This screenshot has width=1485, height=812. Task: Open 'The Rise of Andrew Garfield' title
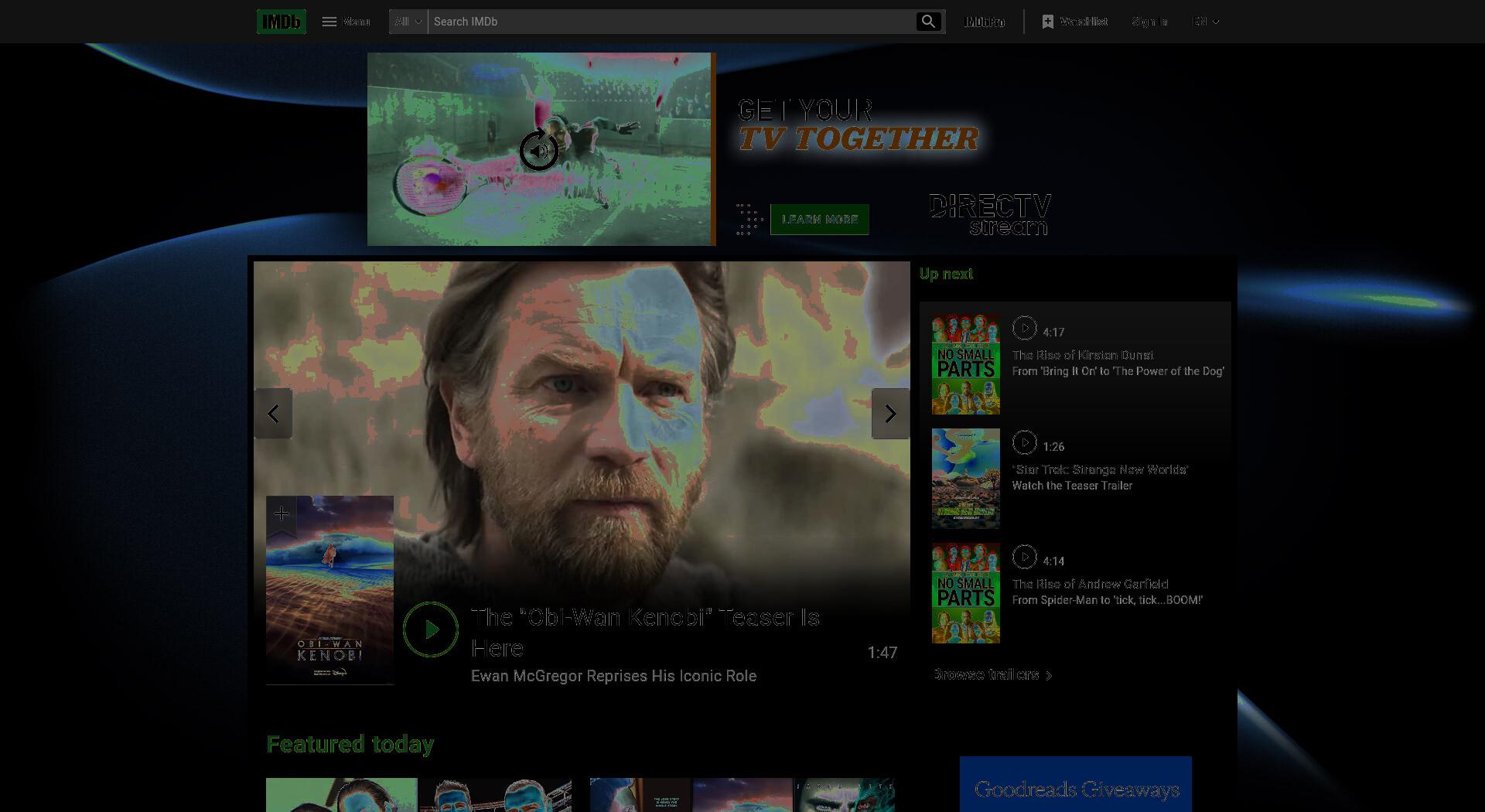[1091, 584]
